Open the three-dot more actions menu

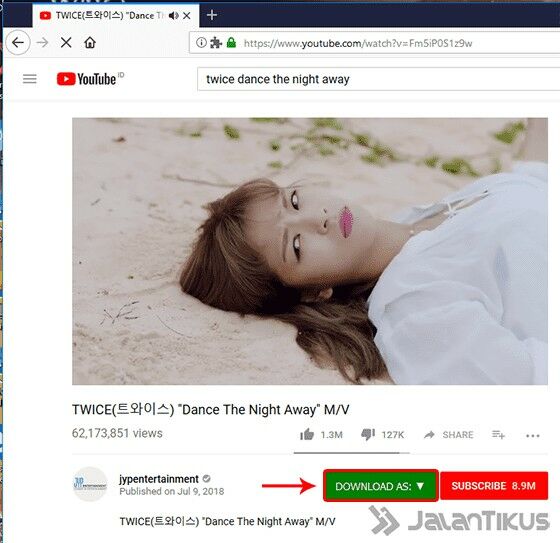click(x=532, y=435)
